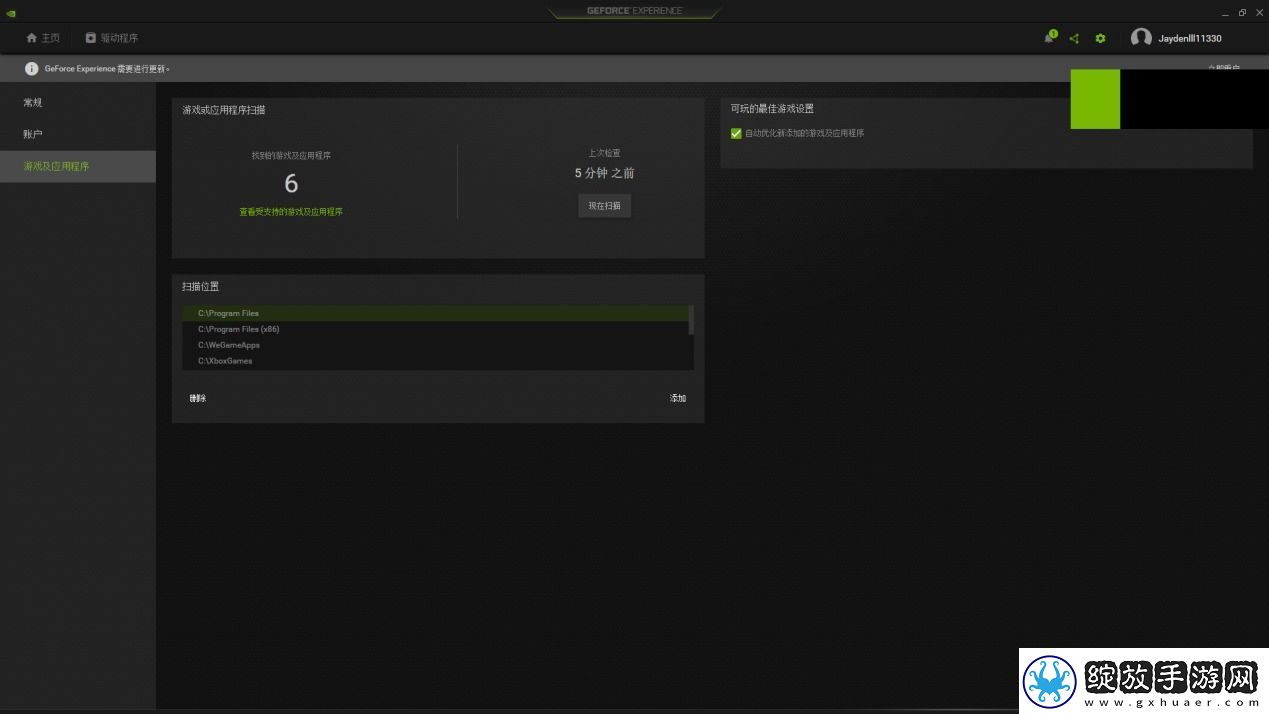This screenshot has width=1269, height=714.
Task: Open 查看受支持的游戏及应用程序 link
Action: coord(291,212)
